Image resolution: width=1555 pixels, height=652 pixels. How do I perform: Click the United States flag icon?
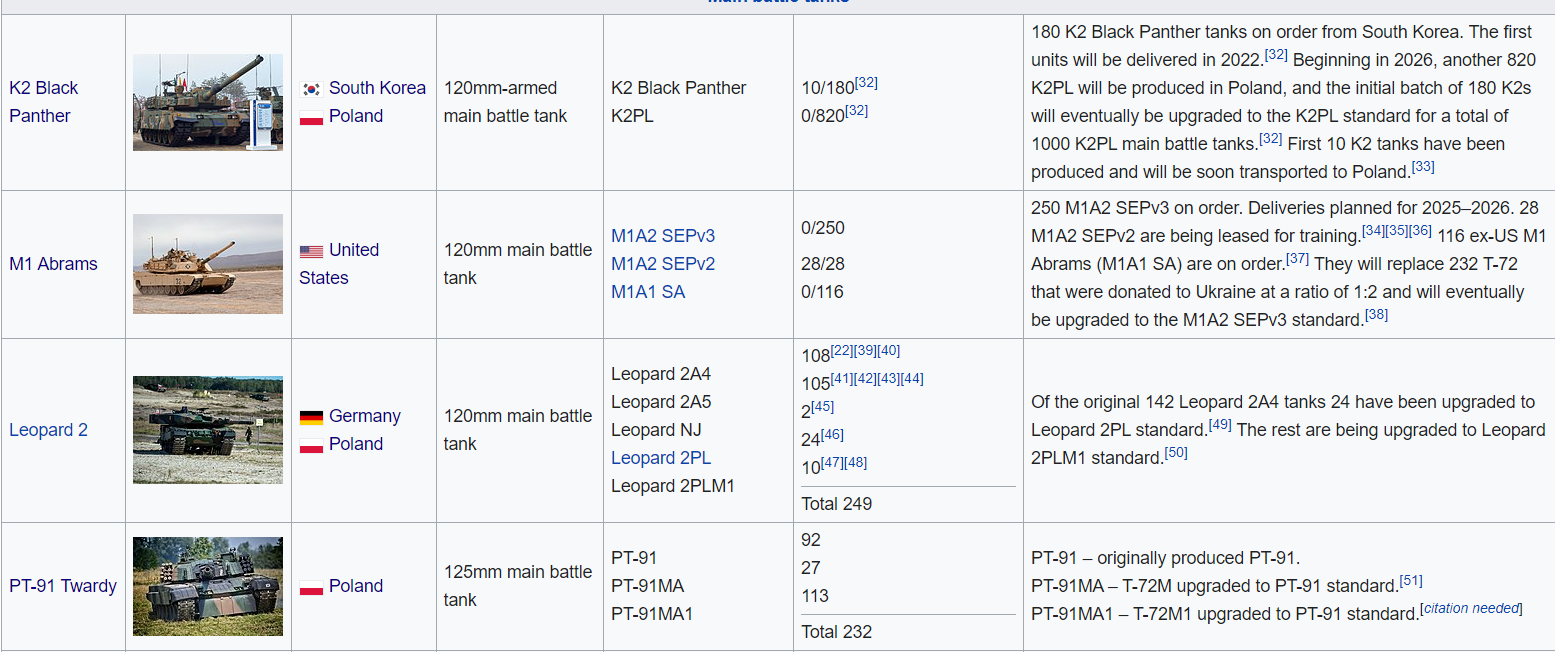(x=311, y=251)
